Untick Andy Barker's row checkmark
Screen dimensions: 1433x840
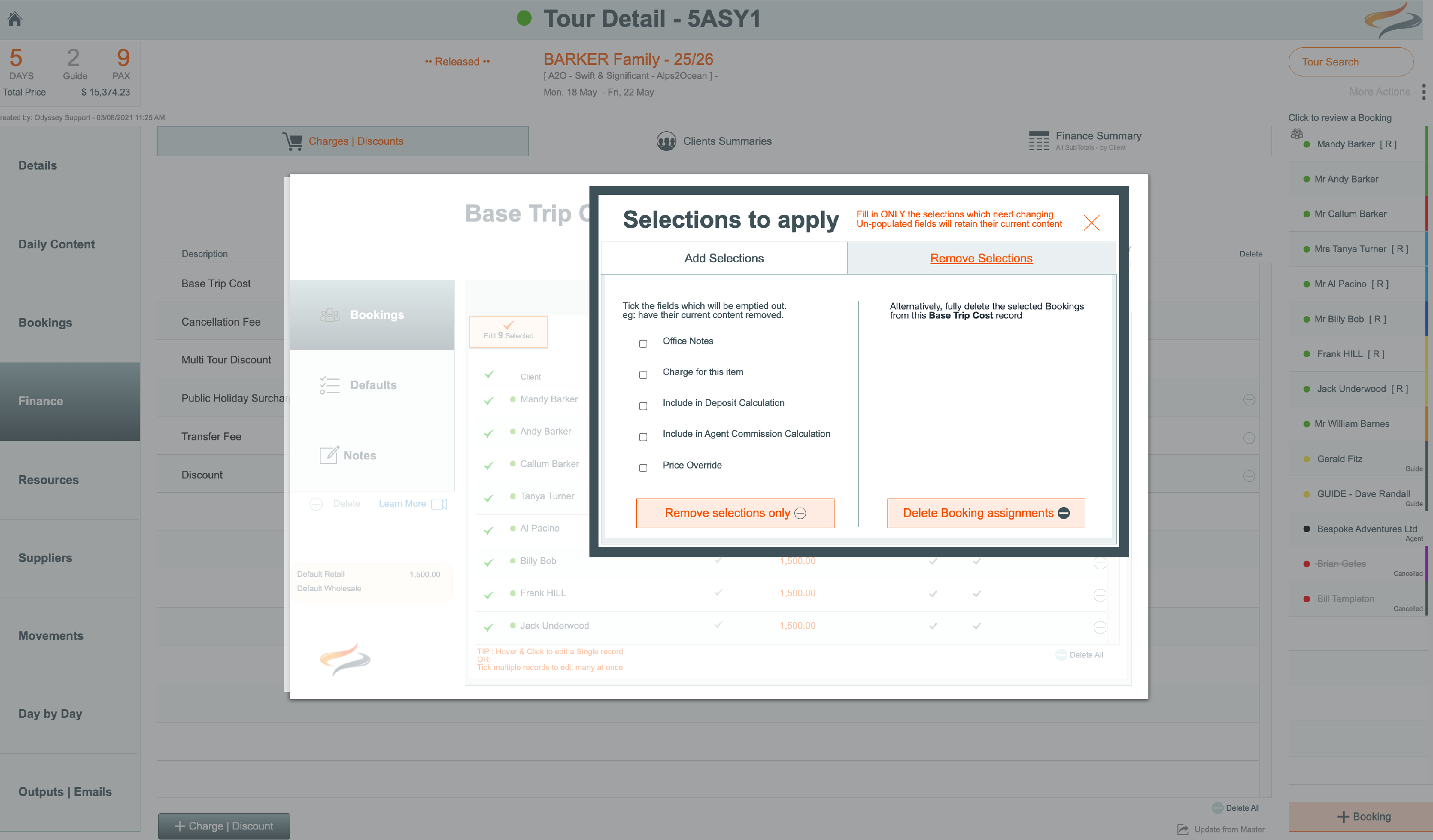(x=489, y=433)
